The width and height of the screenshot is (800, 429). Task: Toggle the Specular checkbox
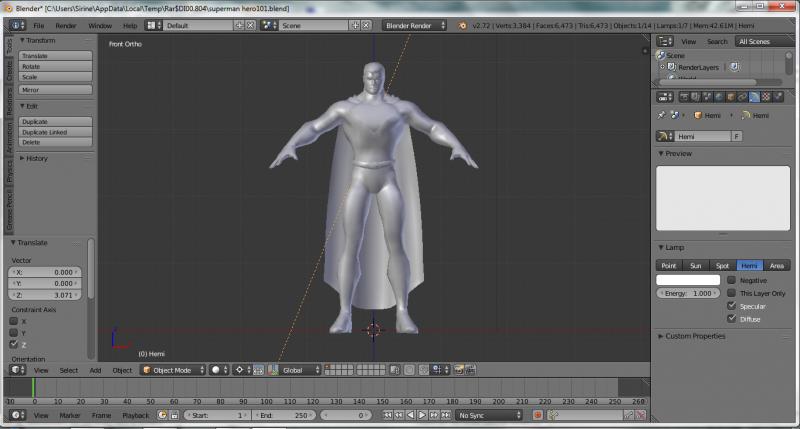(731, 306)
